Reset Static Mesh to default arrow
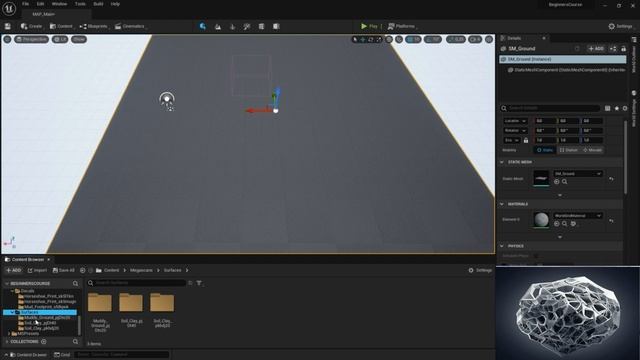Image resolution: width=640 pixels, height=360 pixels. pyautogui.click(x=611, y=179)
